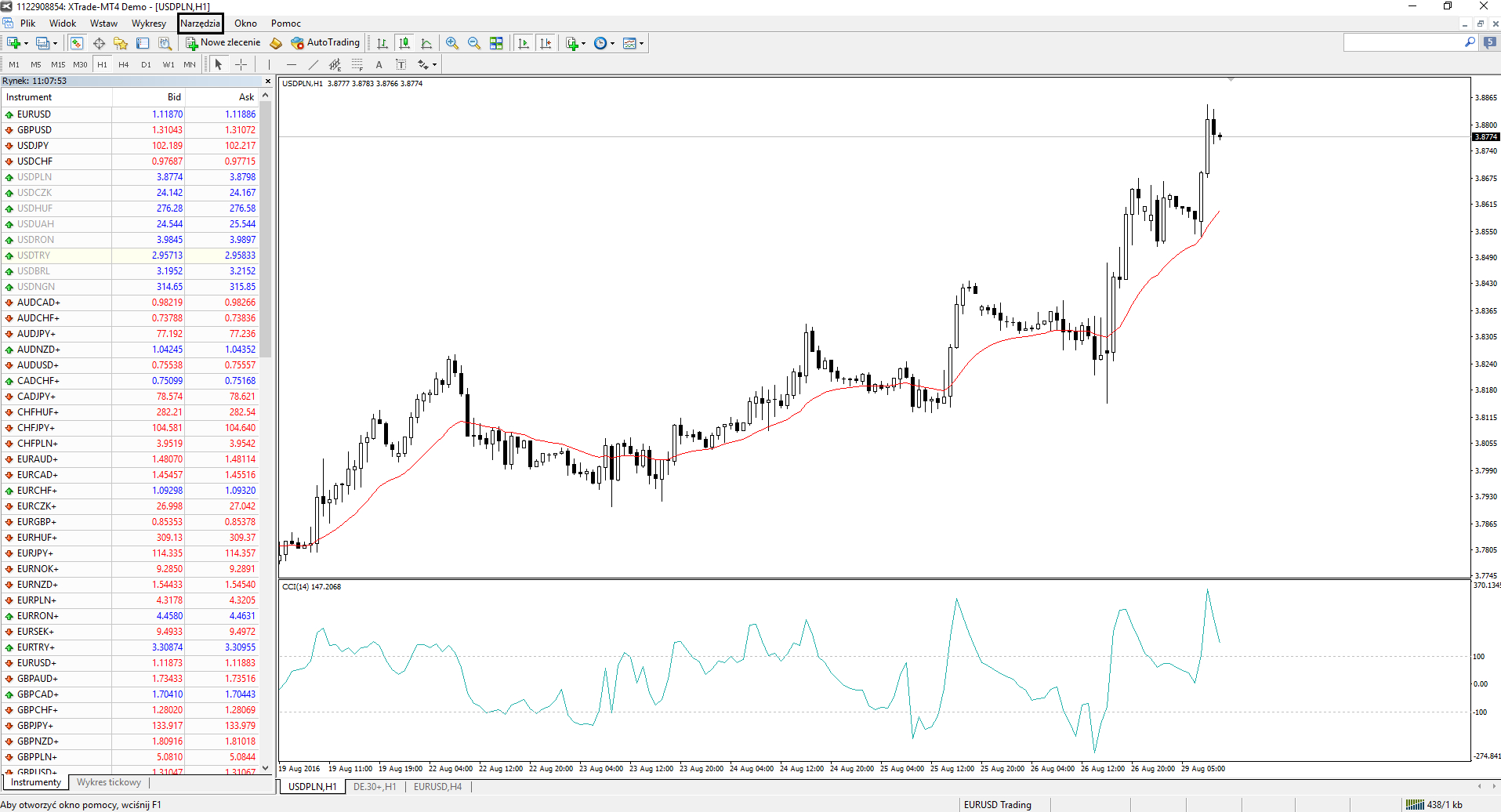Select the text (A) drawing tool
Image resolution: width=1501 pixels, height=812 pixels.
click(379, 64)
